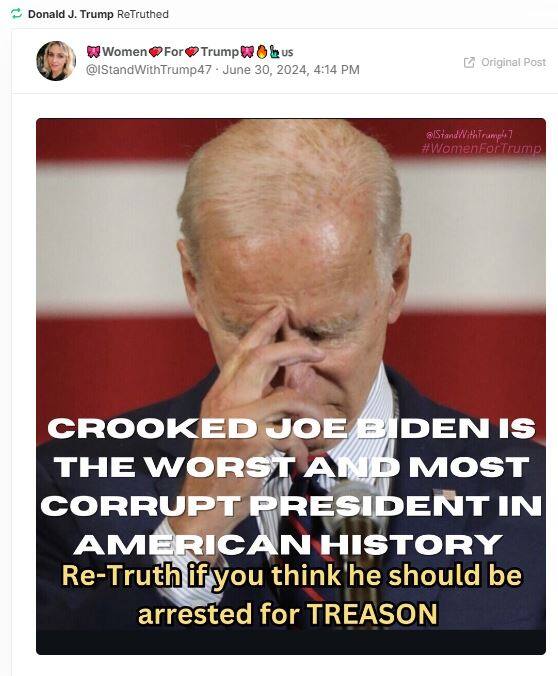The height and width of the screenshot is (676, 558).
Task: Open the external-link icon beside Original Post
Action: (469, 62)
